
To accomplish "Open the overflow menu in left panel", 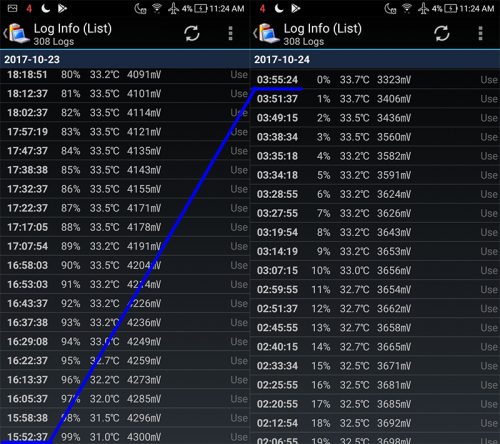I will [x=230, y=33].
